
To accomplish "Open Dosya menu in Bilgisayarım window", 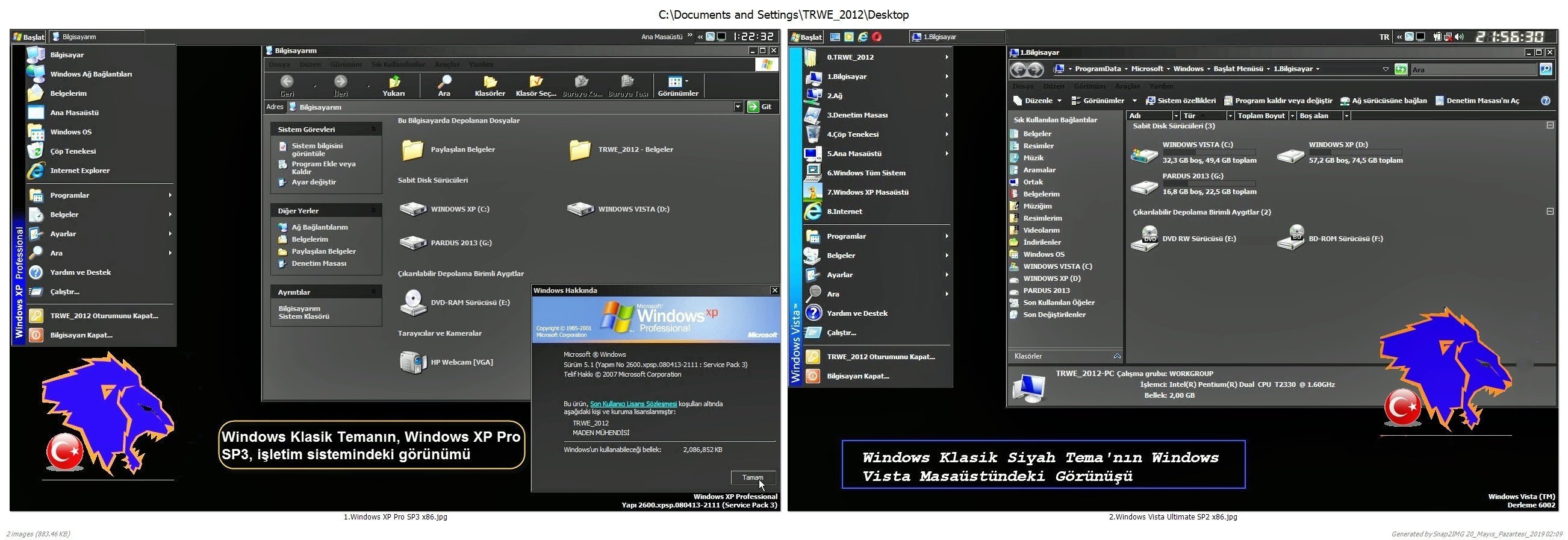I will pos(279,64).
